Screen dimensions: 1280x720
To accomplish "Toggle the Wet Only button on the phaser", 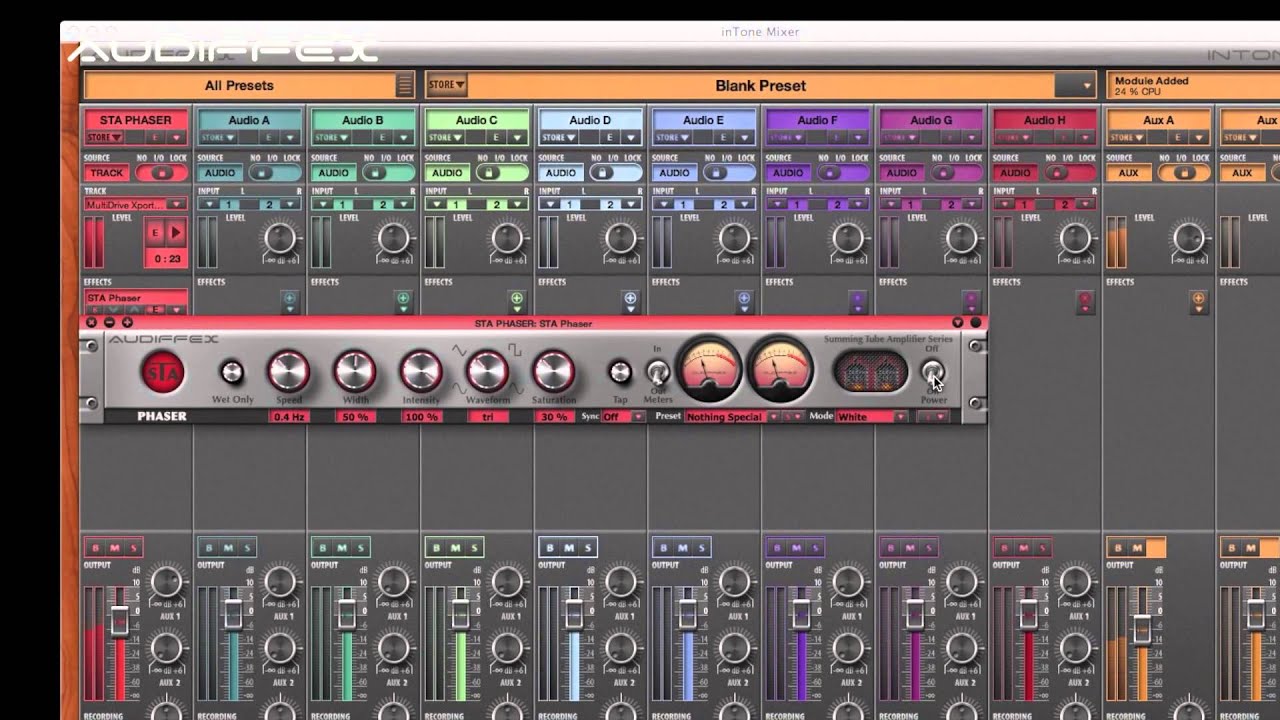I will point(231,373).
